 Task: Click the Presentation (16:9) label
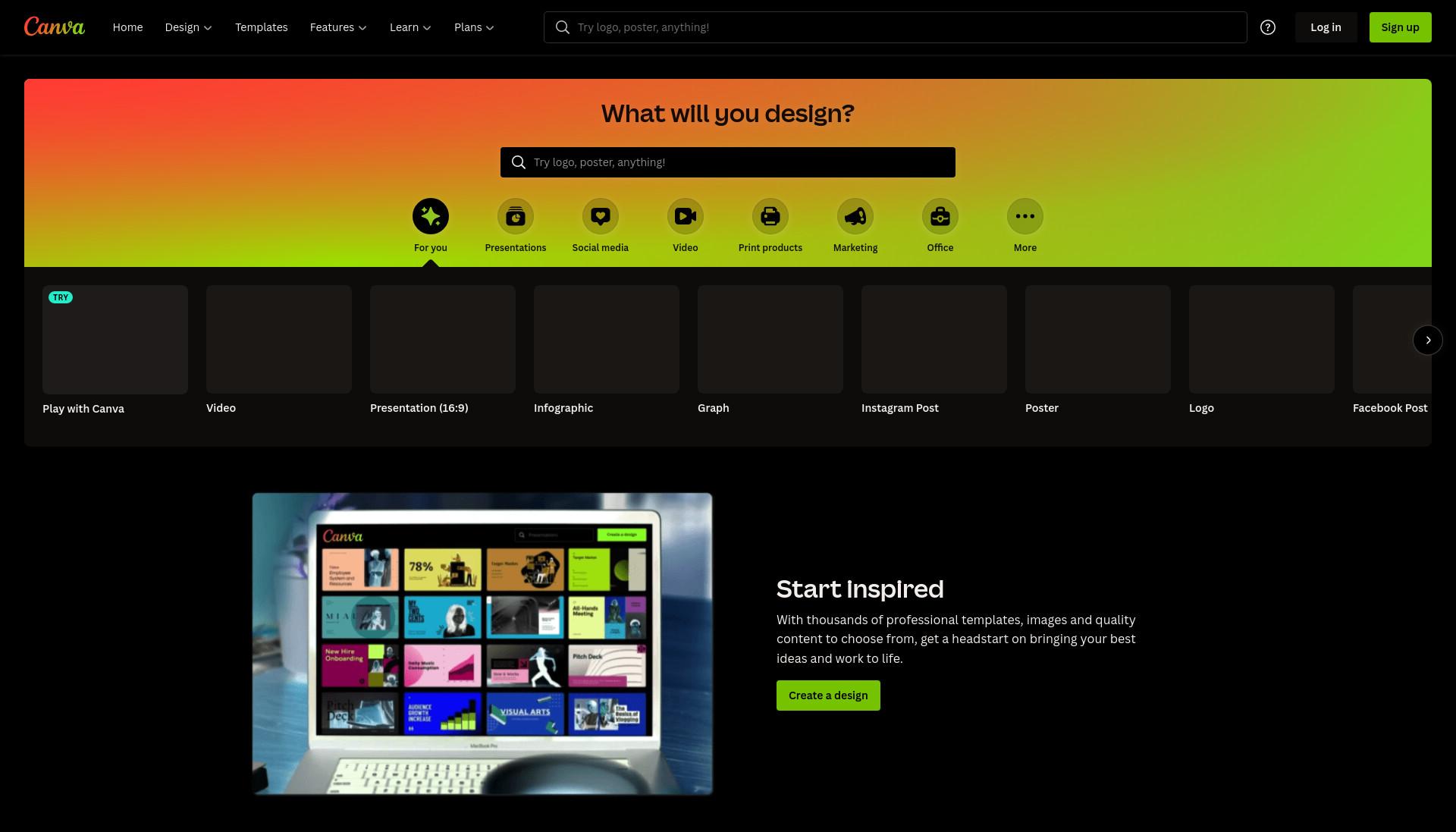click(x=419, y=408)
